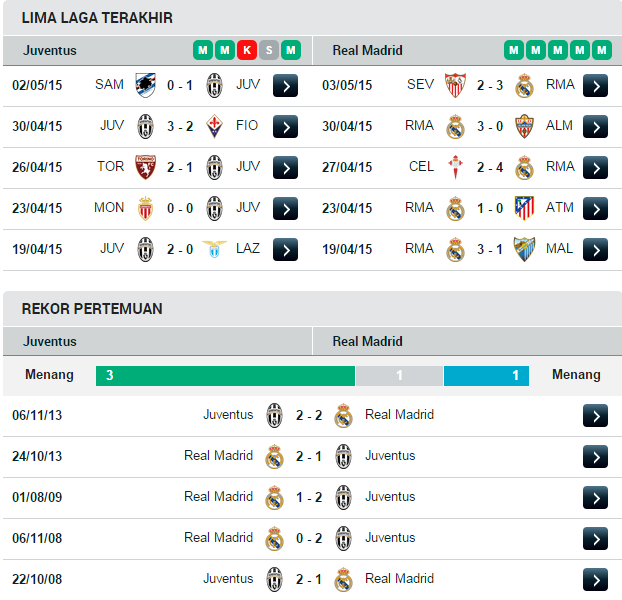Click the green Juventus wins bar showing 3
The width and height of the screenshot is (622, 600).
[225, 376]
